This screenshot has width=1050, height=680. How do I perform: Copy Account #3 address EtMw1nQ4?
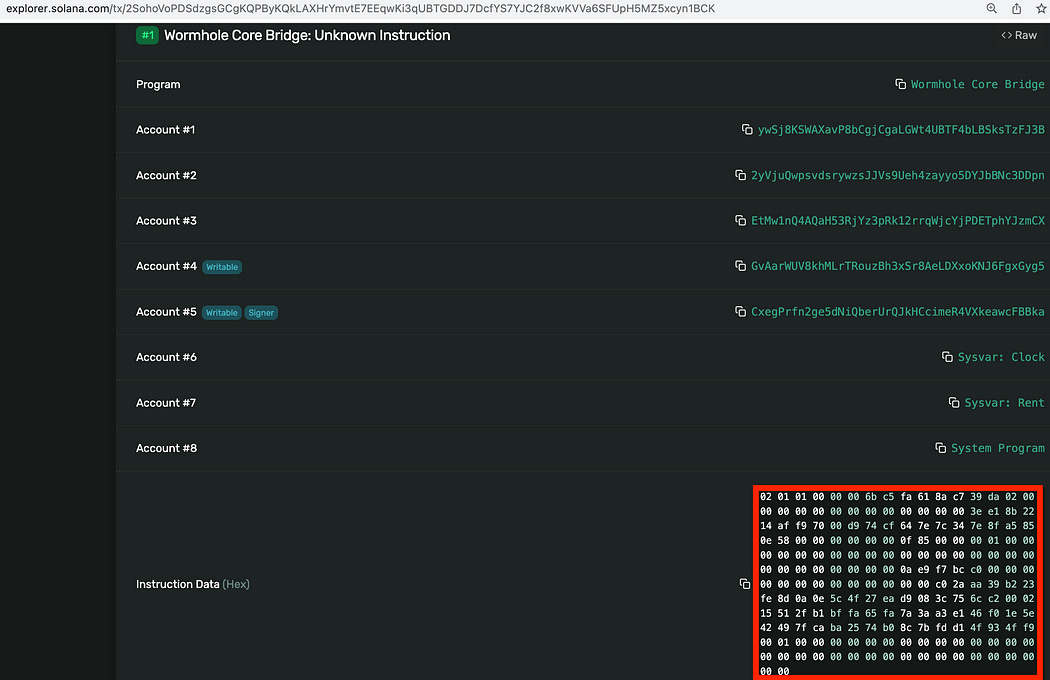click(x=741, y=221)
